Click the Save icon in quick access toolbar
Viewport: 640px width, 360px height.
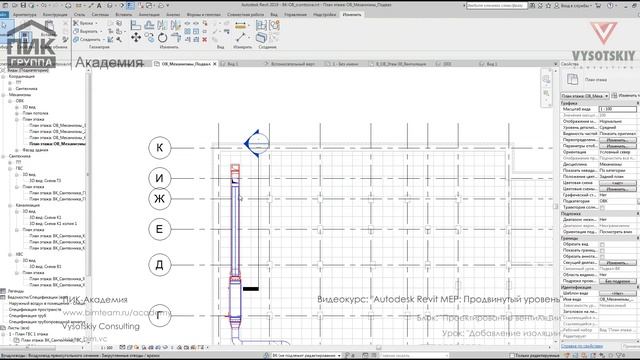(23, 5)
